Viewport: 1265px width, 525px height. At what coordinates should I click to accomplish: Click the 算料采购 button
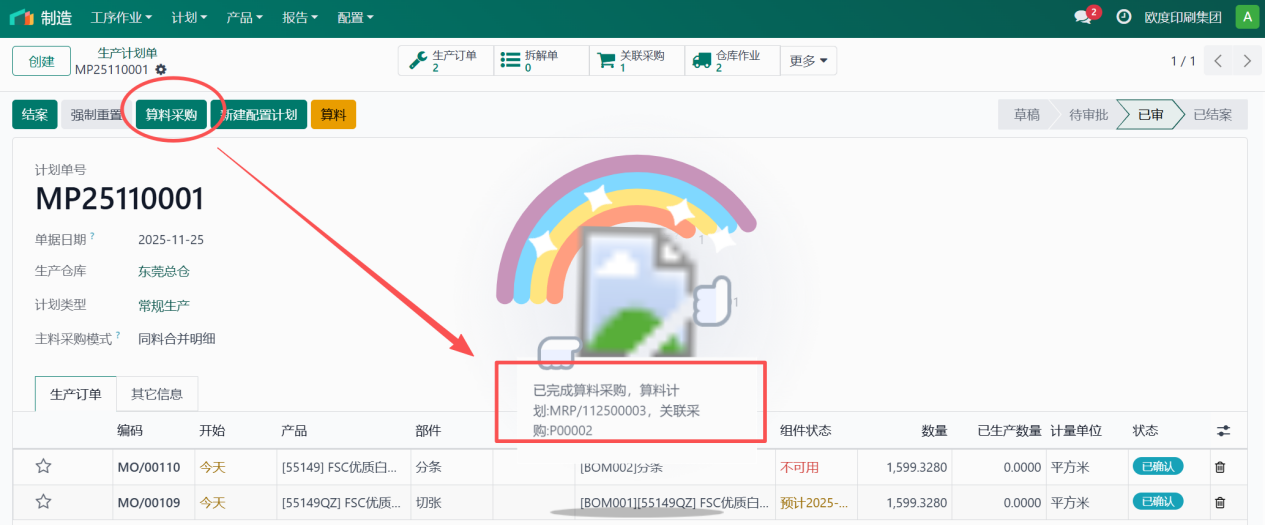171,115
